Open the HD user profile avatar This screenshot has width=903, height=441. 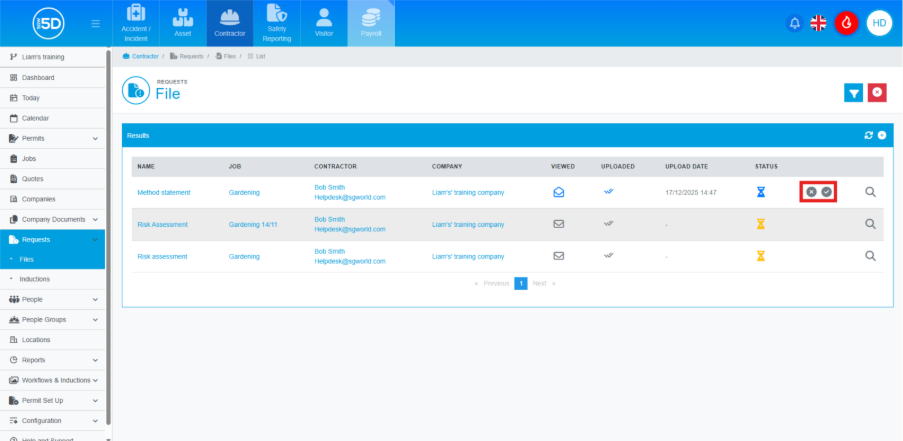coord(879,23)
